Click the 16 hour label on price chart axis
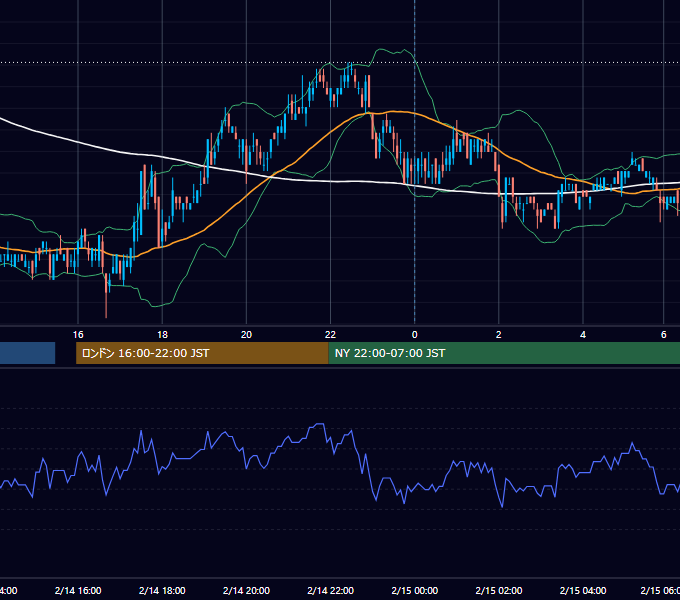The width and height of the screenshot is (680, 600). click(x=78, y=335)
